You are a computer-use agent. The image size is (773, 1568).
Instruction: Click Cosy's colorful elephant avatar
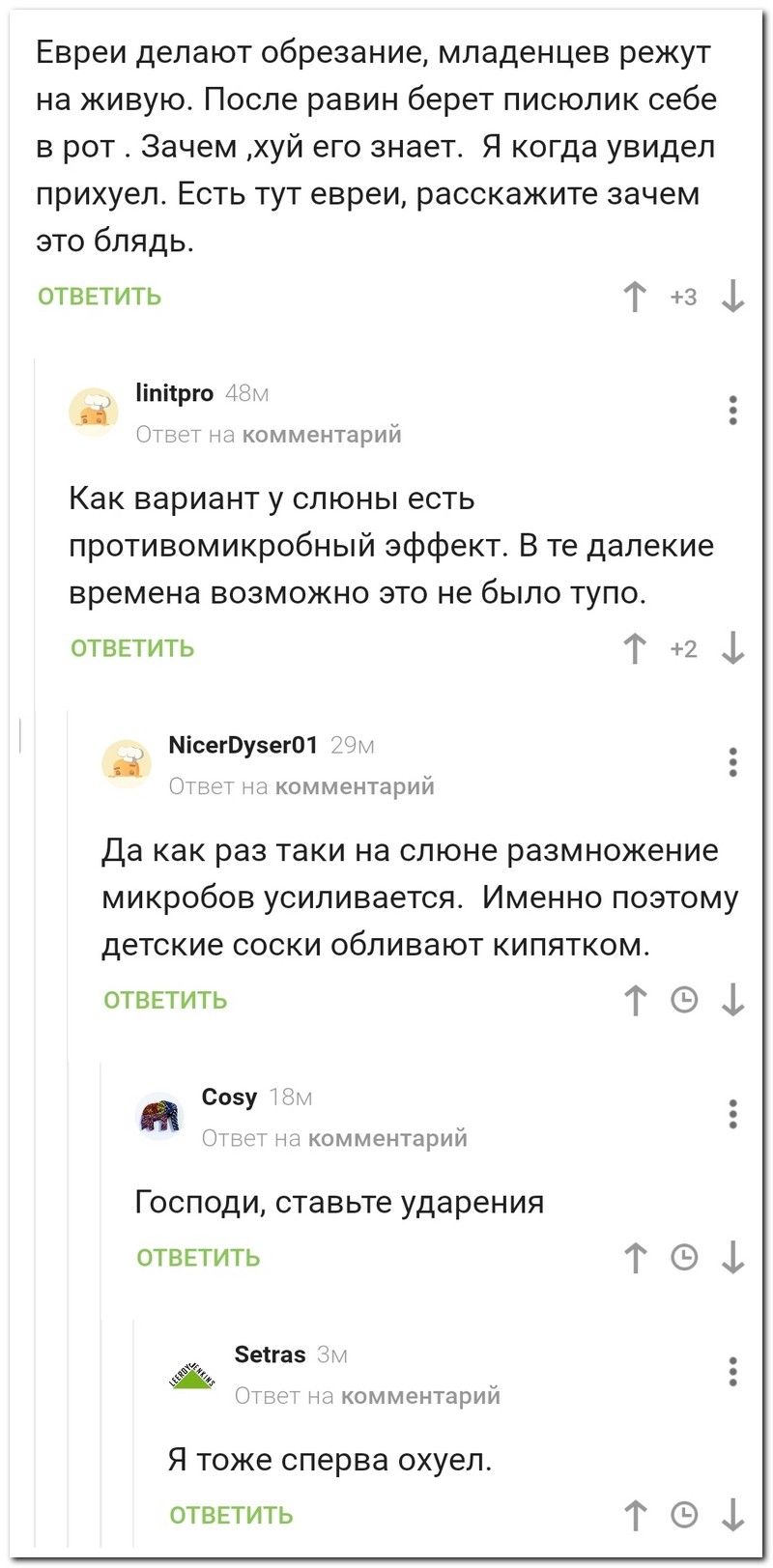click(159, 1117)
